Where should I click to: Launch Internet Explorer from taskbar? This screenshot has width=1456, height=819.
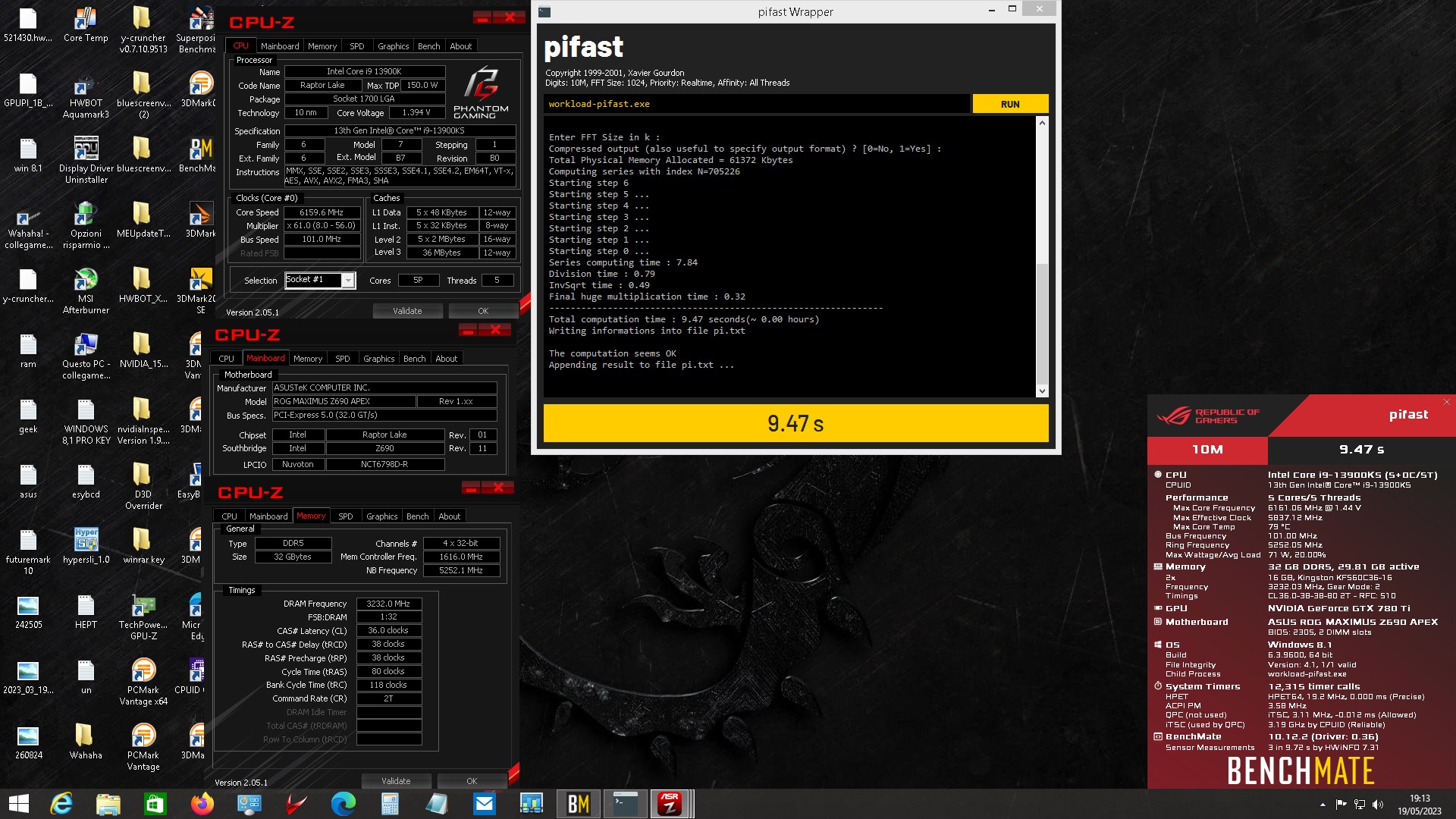61,804
